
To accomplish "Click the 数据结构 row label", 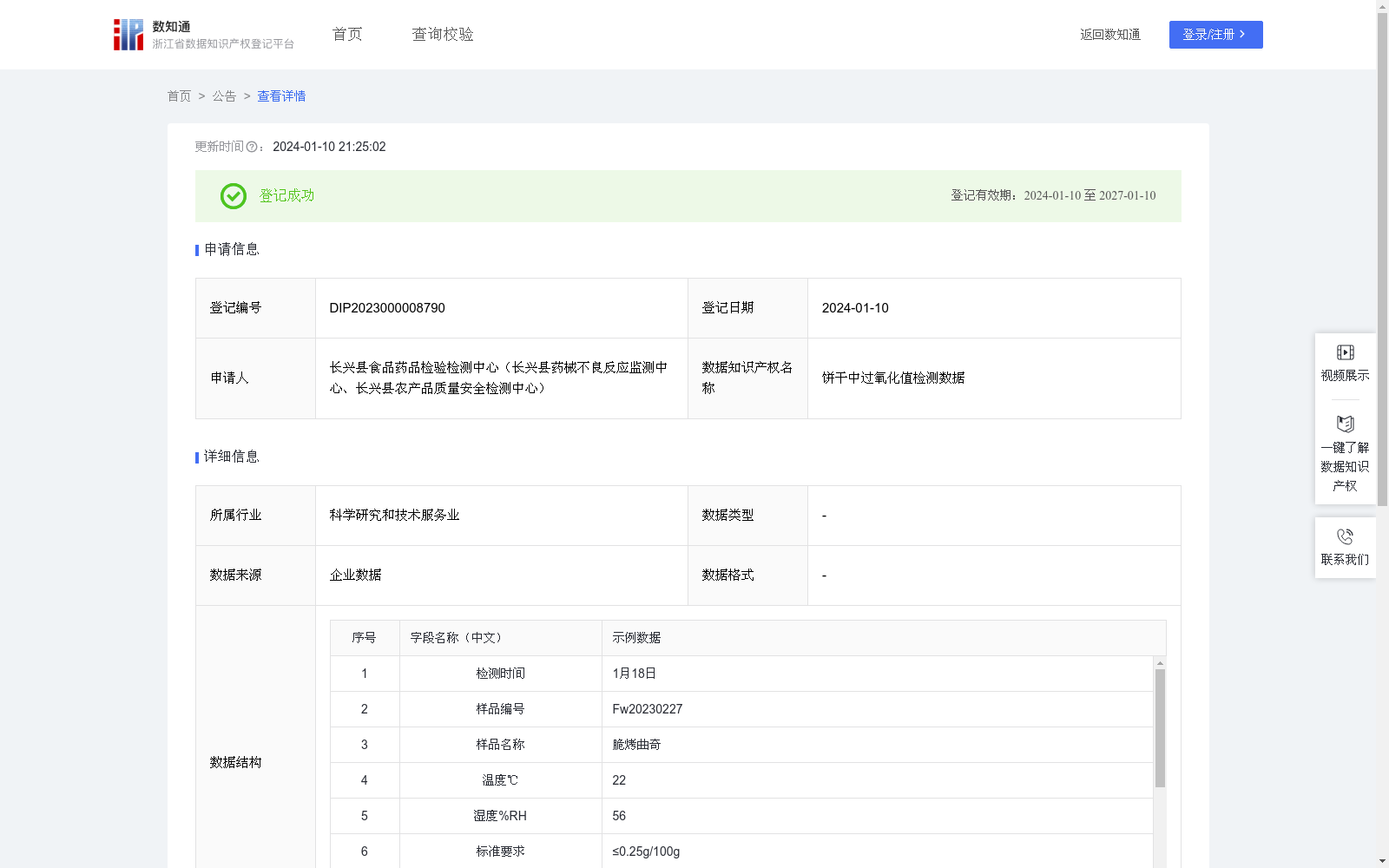I will point(235,763).
